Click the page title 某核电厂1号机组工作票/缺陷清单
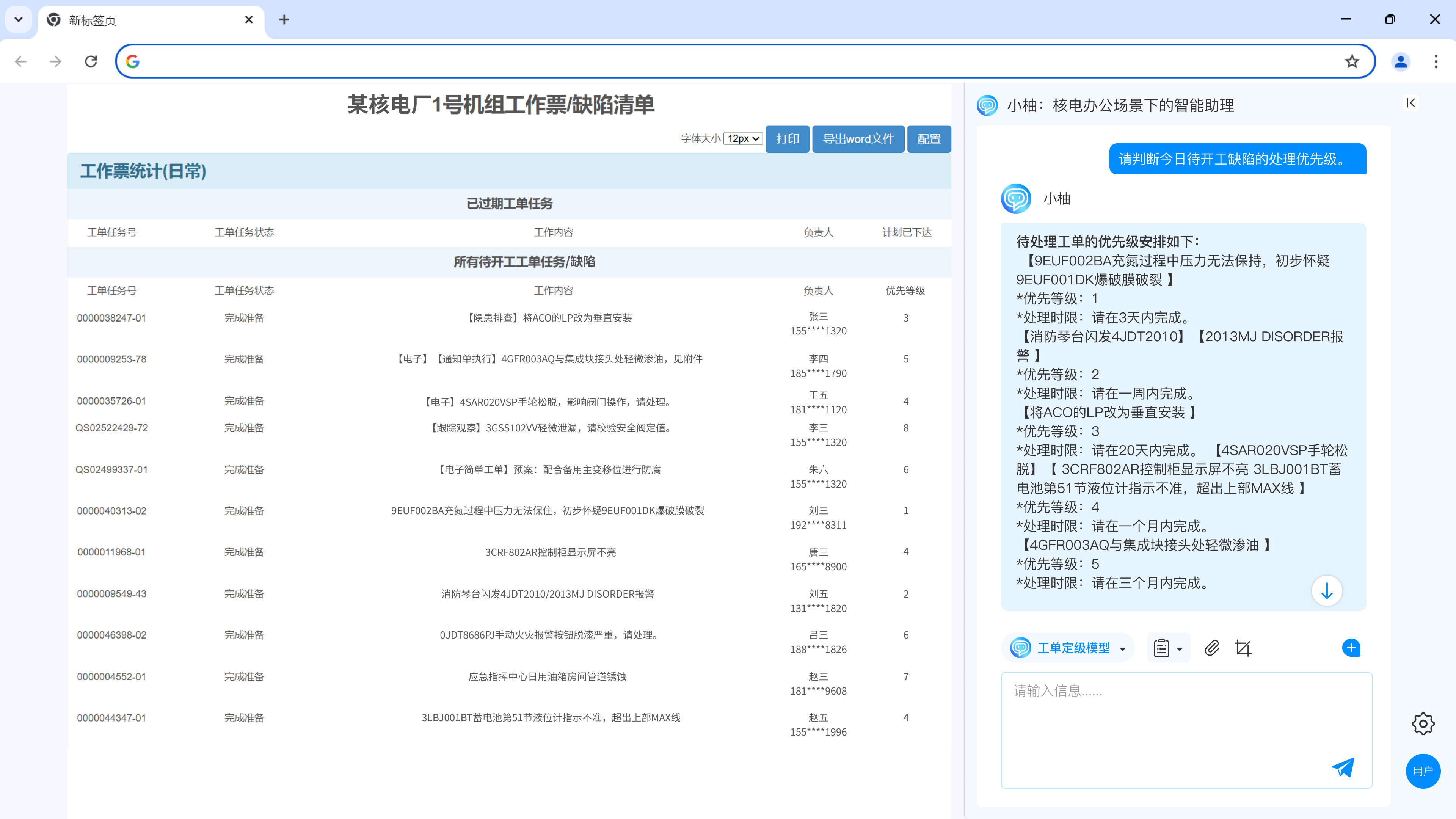 click(x=501, y=105)
